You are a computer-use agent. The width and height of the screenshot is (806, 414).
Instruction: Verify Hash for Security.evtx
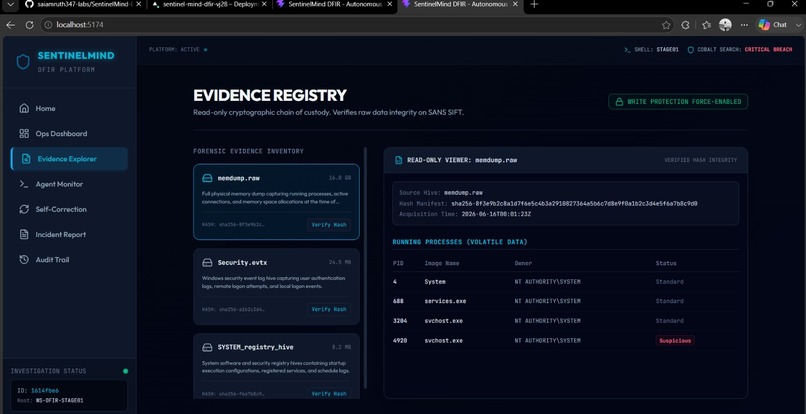pos(328,309)
